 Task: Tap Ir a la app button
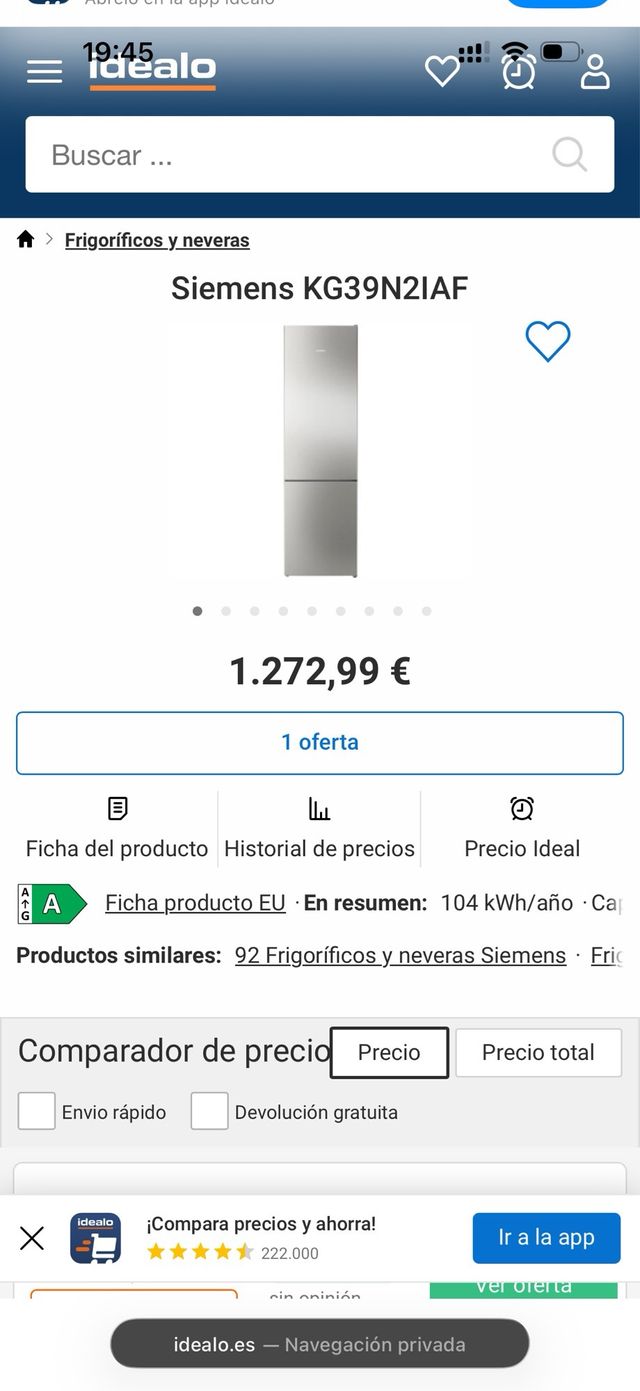tap(546, 1238)
